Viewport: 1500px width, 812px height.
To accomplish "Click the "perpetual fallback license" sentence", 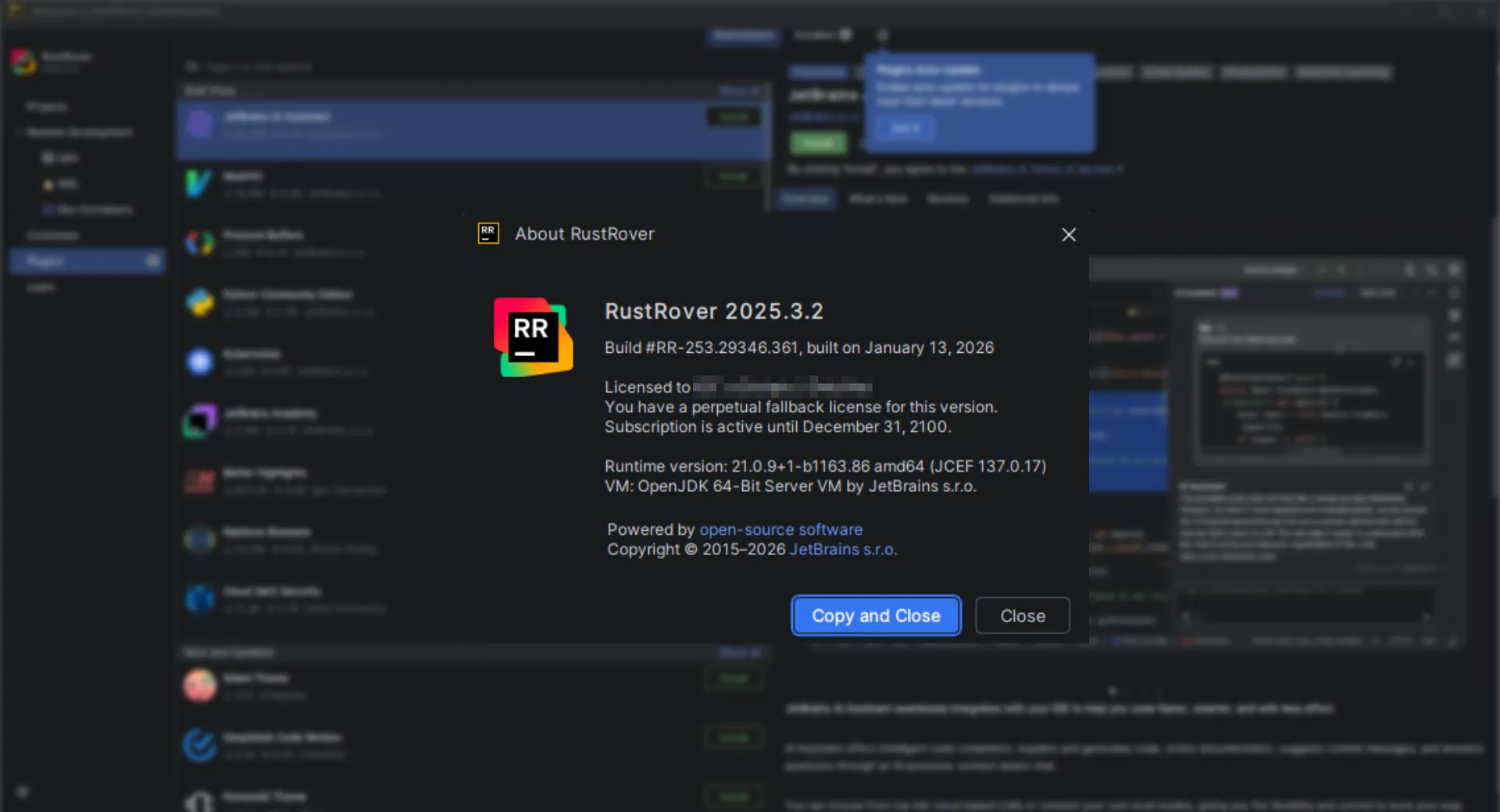I will pyautogui.click(x=801, y=407).
